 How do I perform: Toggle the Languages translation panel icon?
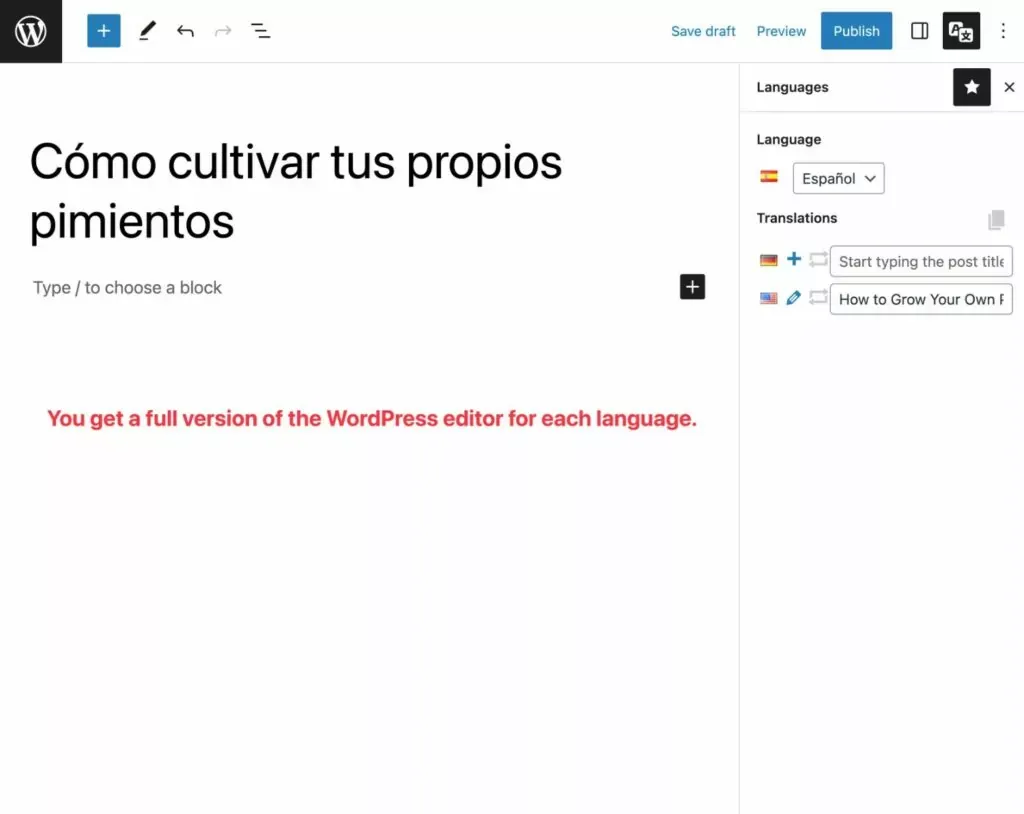(x=961, y=31)
